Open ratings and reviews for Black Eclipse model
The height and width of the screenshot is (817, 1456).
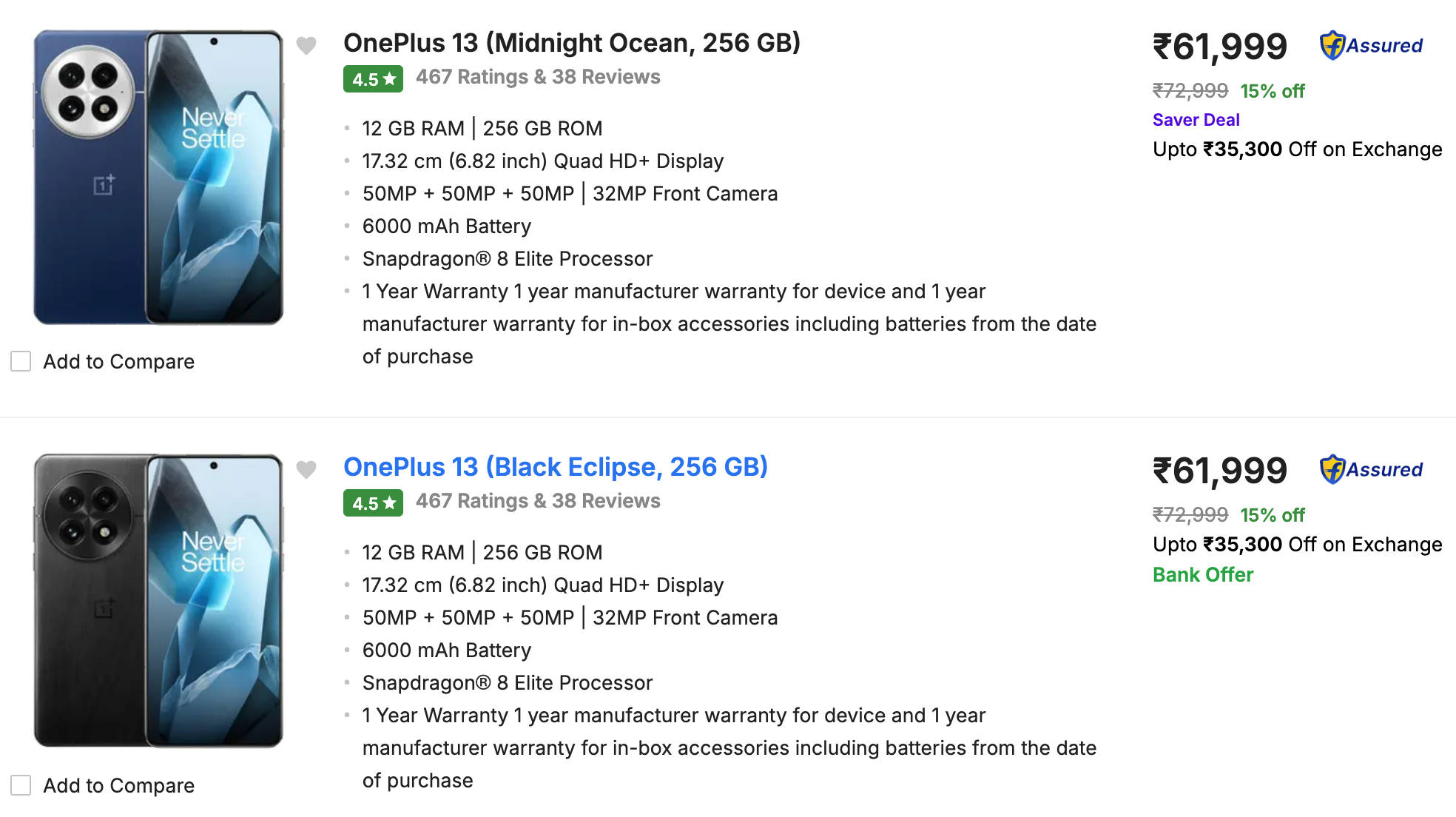click(x=538, y=501)
